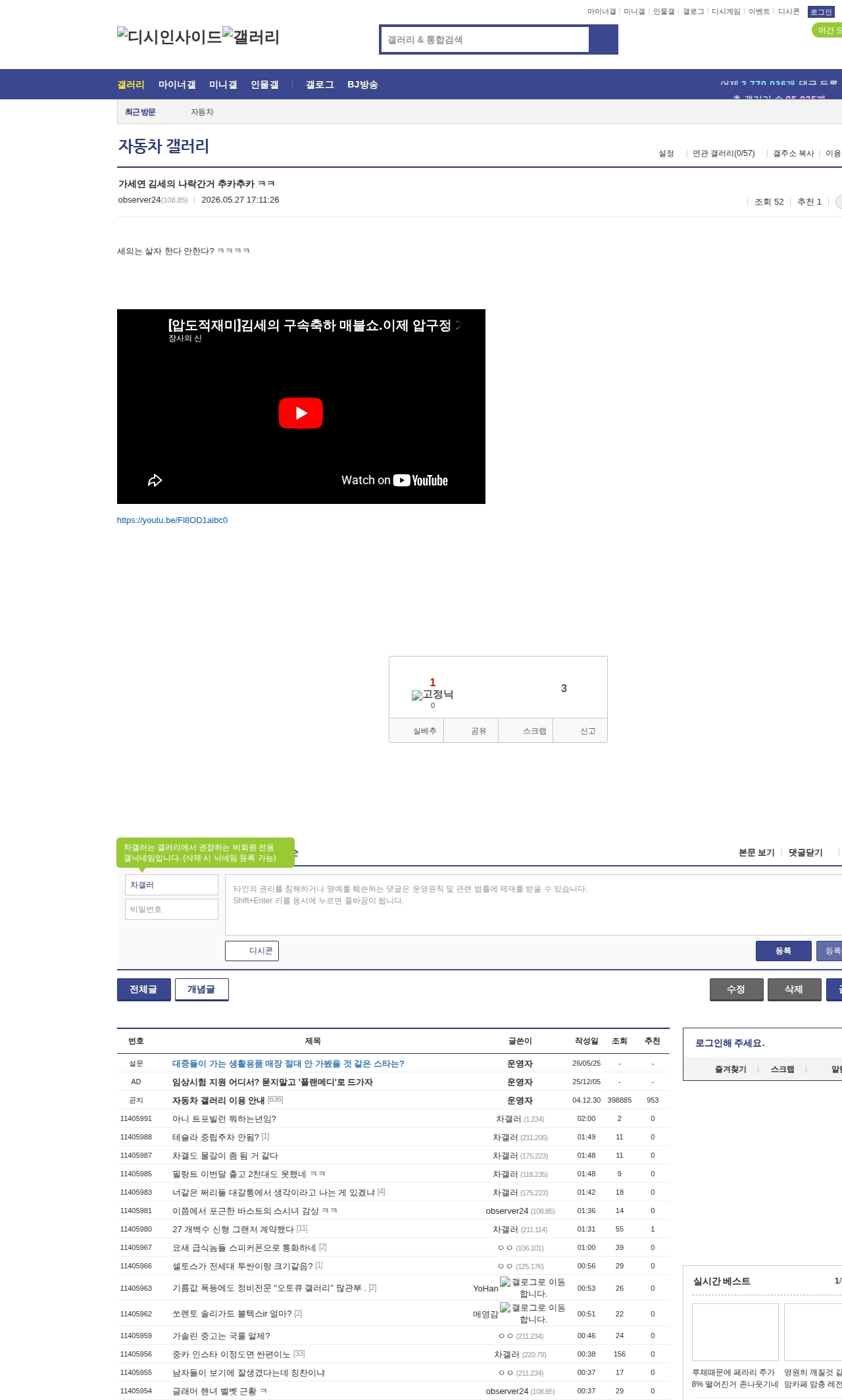The image size is (842, 1400).
Task: Play the embedded YouTube video
Action: coord(301,413)
